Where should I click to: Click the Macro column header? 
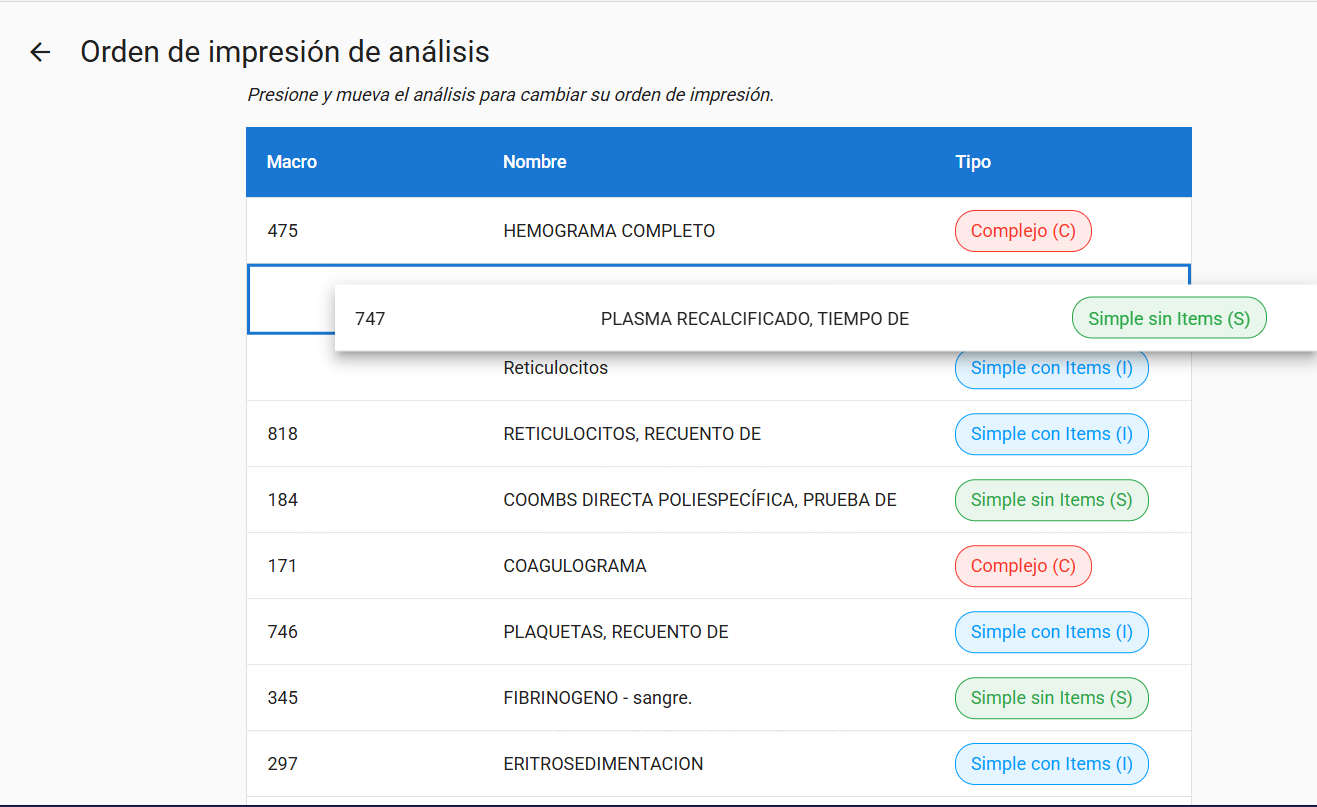click(x=292, y=162)
